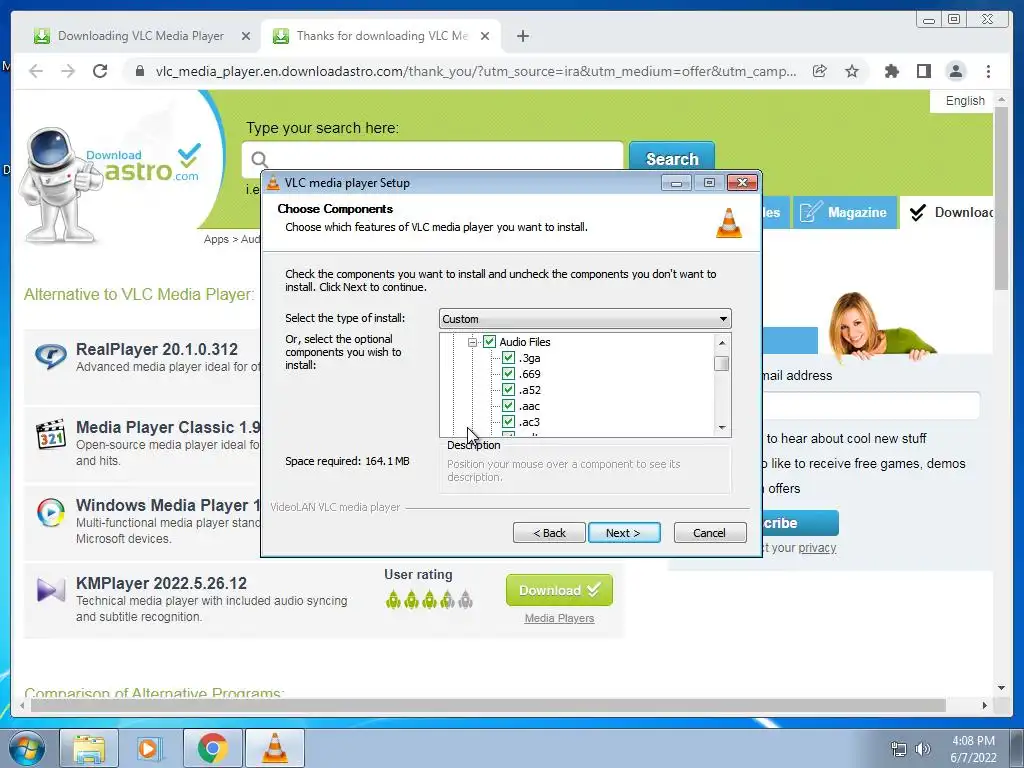Click Apps breadcrumb link
1024x768 pixels.
[216, 239]
